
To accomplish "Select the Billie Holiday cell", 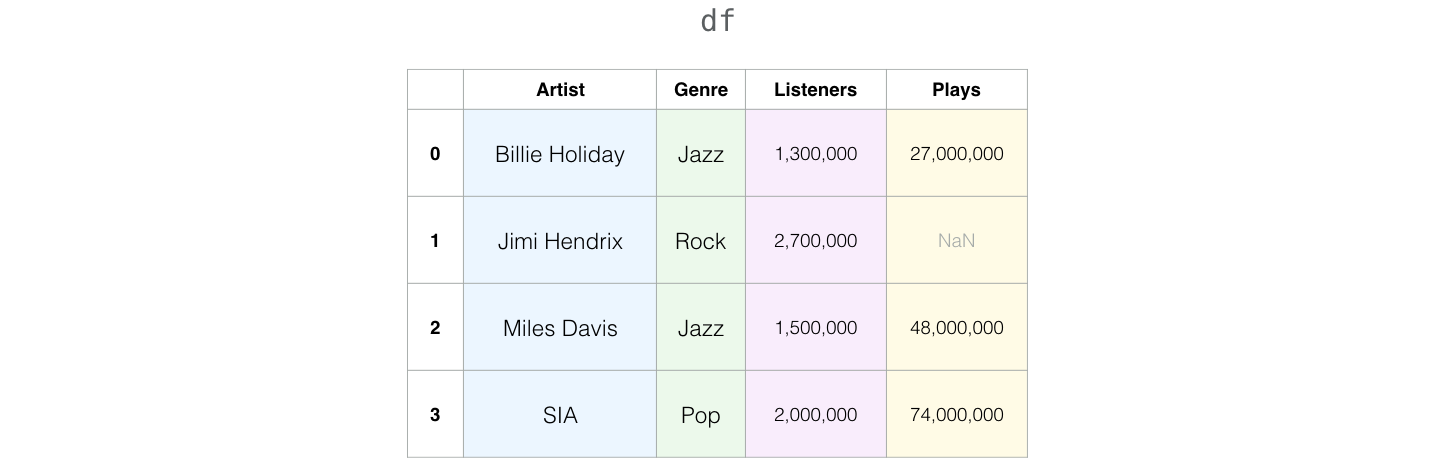I will [560, 154].
